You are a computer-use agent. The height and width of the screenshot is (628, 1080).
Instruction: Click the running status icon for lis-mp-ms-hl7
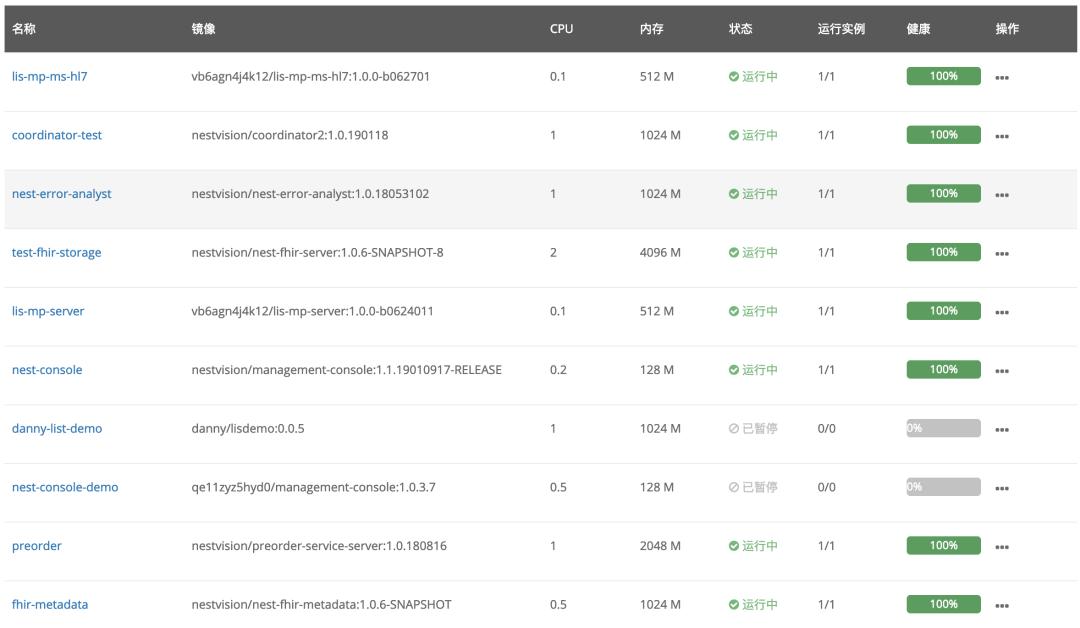734,76
